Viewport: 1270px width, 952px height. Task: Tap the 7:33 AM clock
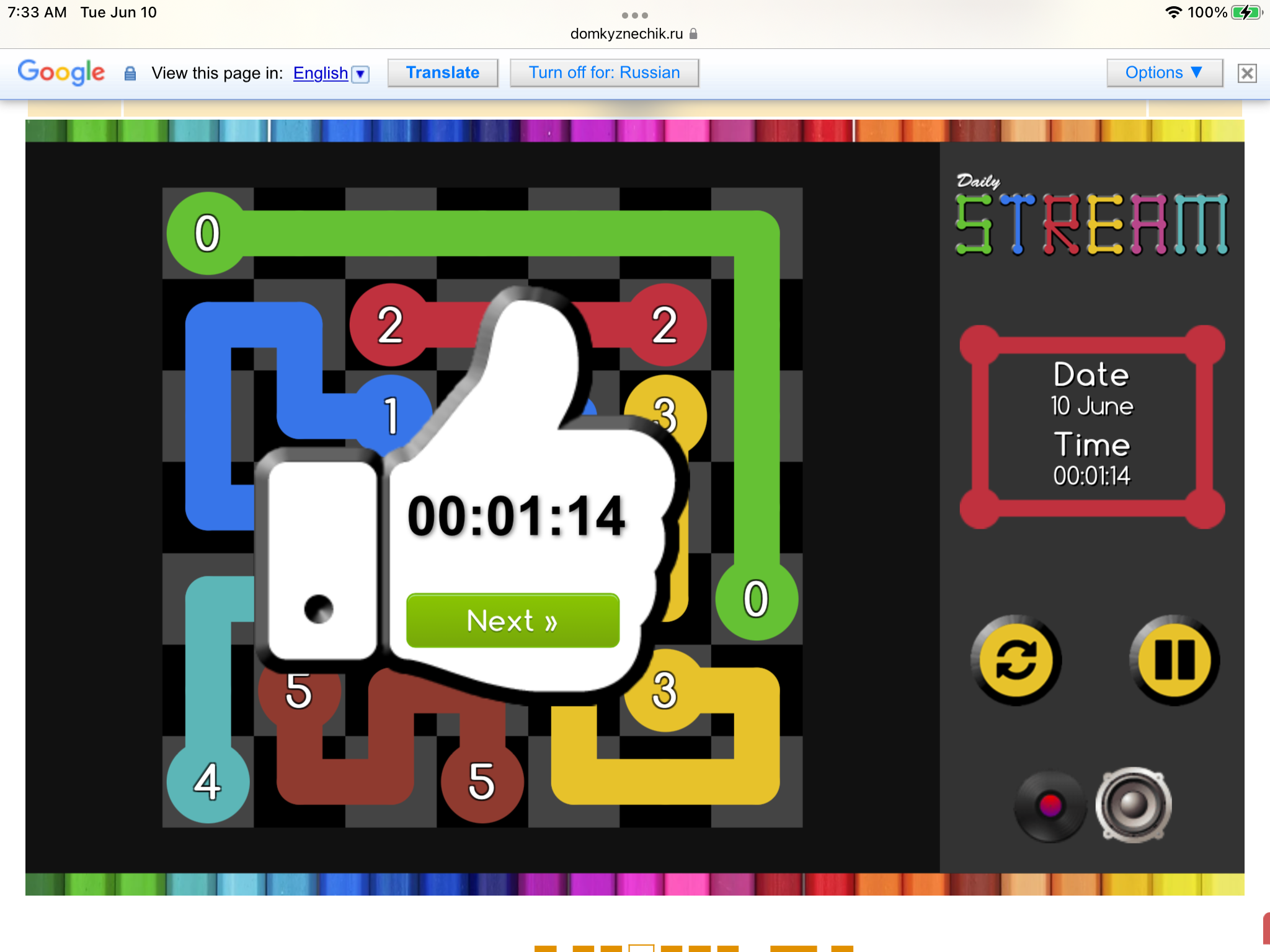pos(37,12)
